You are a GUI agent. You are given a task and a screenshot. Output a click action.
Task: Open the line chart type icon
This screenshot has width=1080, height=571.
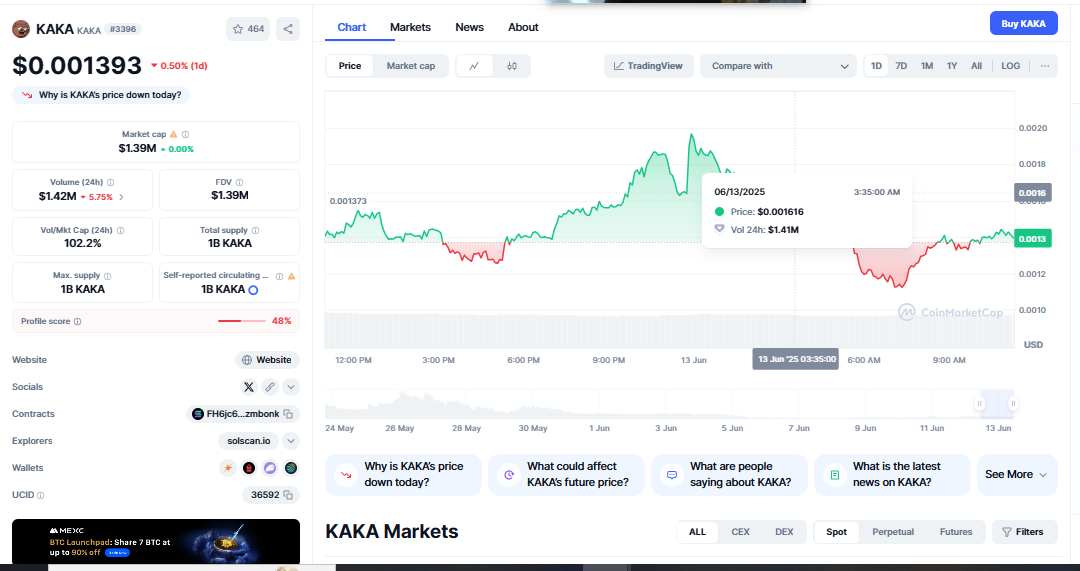(x=475, y=66)
